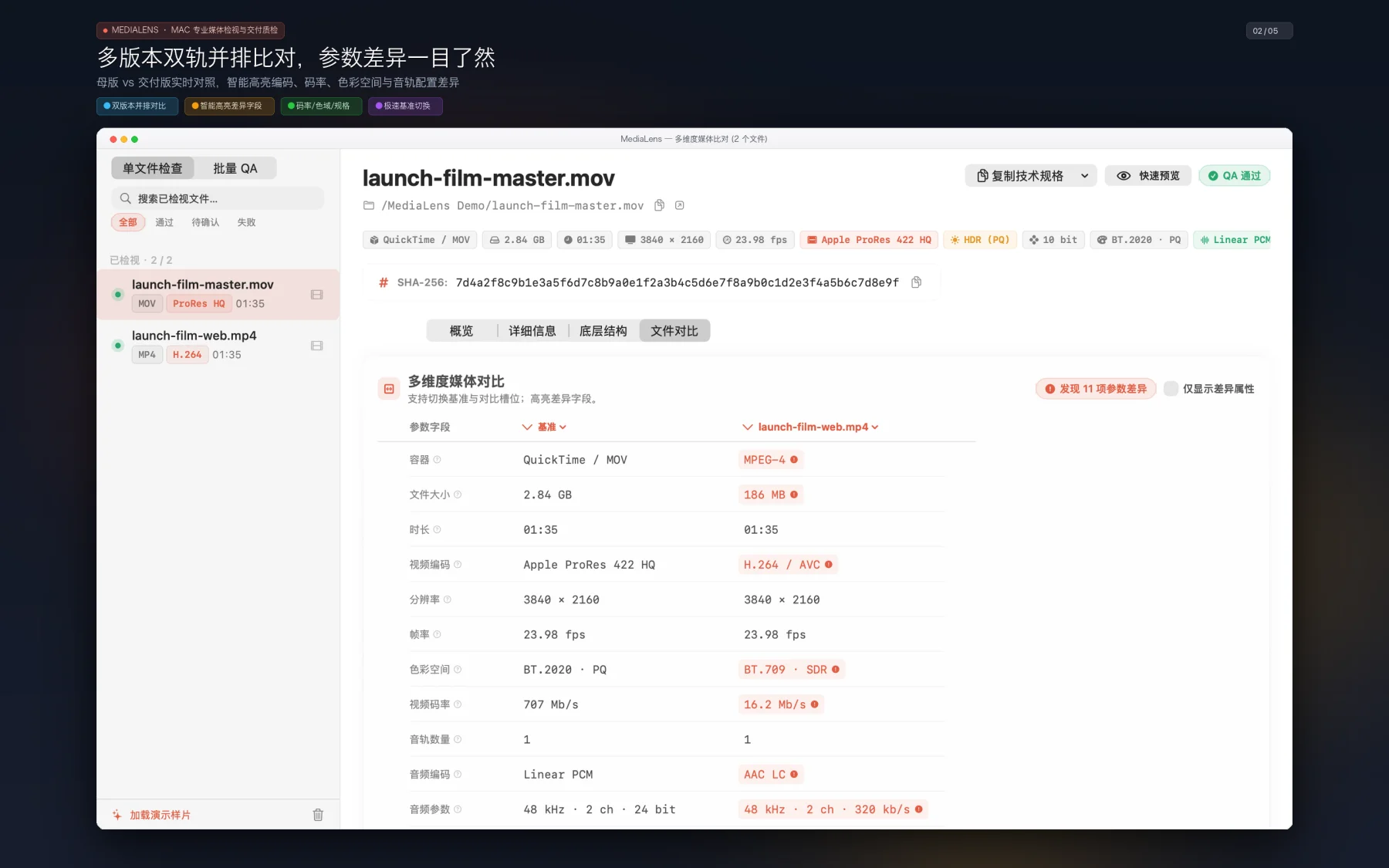Click the film icon on launch-film-web.mp4 row
The height and width of the screenshot is (868, 1389).
point(316,346)
